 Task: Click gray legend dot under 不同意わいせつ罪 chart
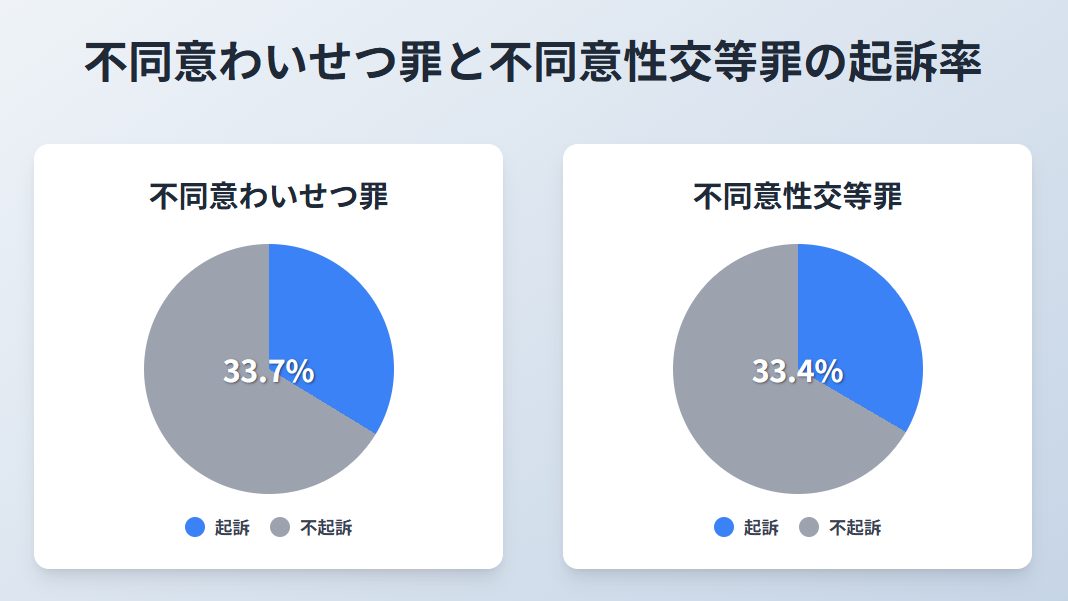(280, 527)
